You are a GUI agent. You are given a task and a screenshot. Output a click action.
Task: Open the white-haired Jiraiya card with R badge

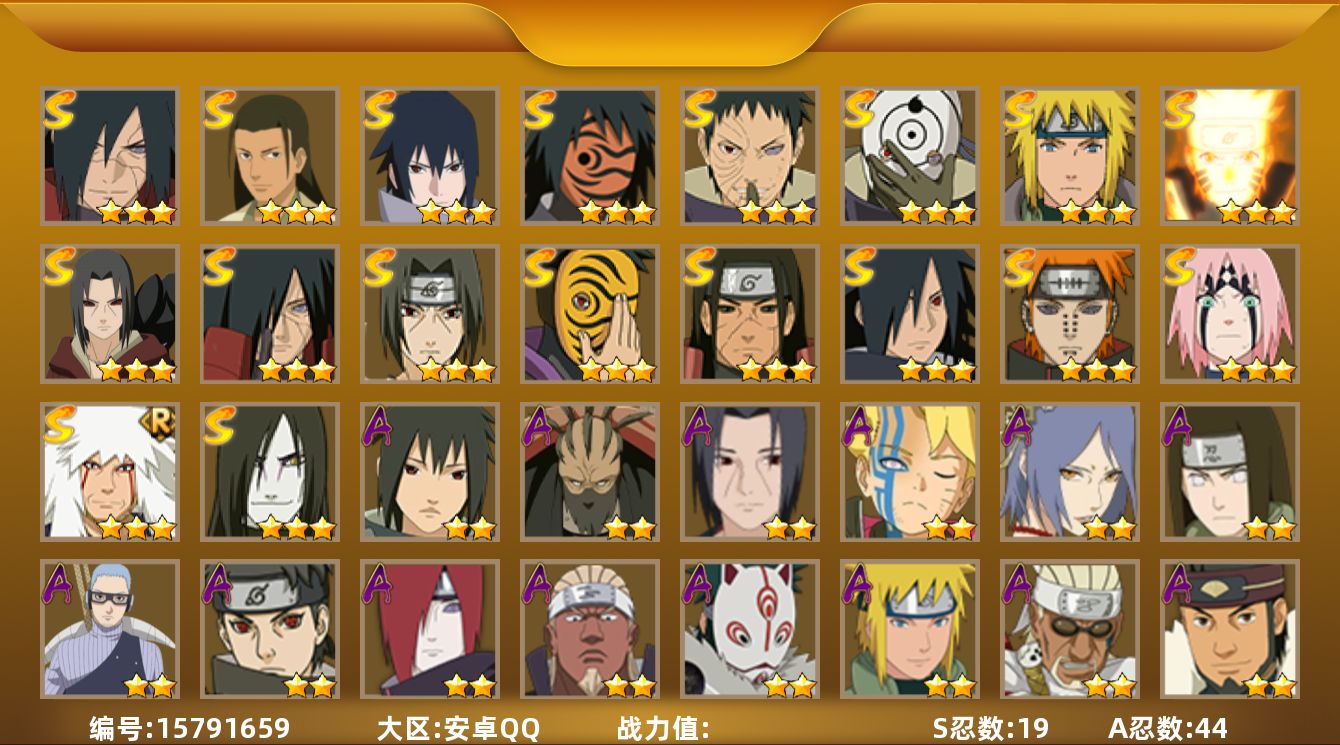pos(110,472)
